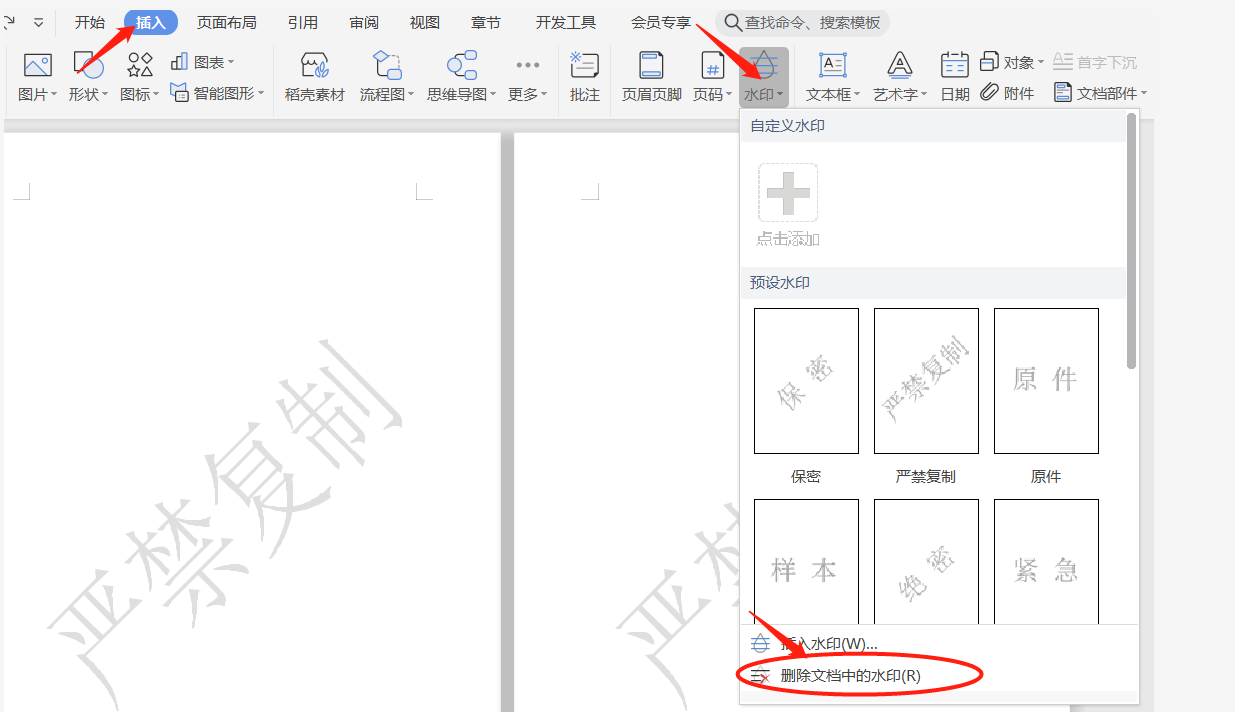The width and height of the screenshot is (1235, 712).
Task: Open the 引用 tab
Action: coord(303,22)
